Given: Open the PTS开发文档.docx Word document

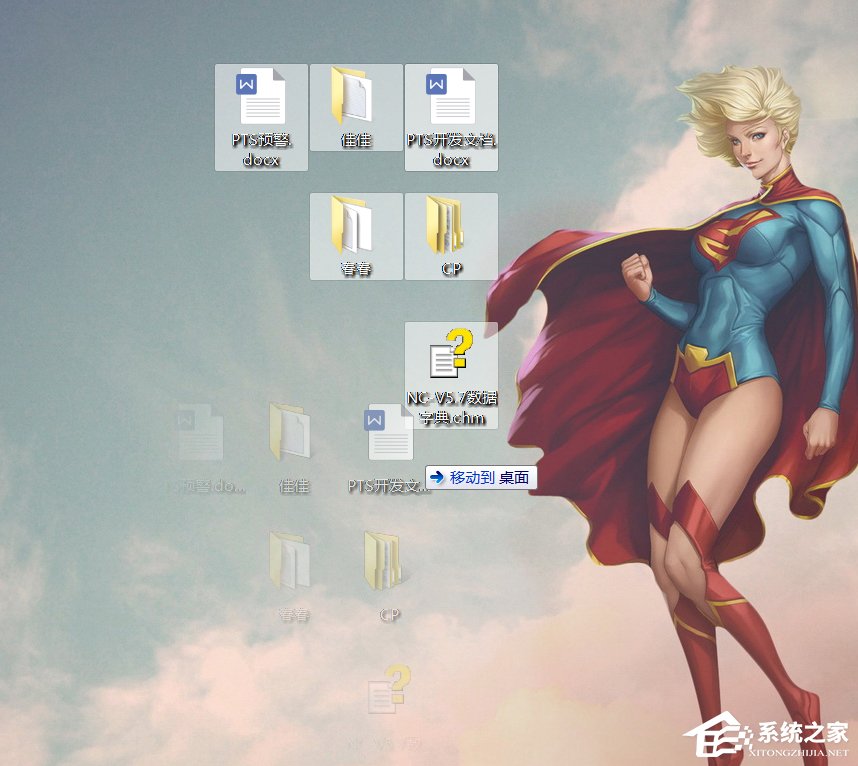Looking at the screenshot, I should pos(450,100).
